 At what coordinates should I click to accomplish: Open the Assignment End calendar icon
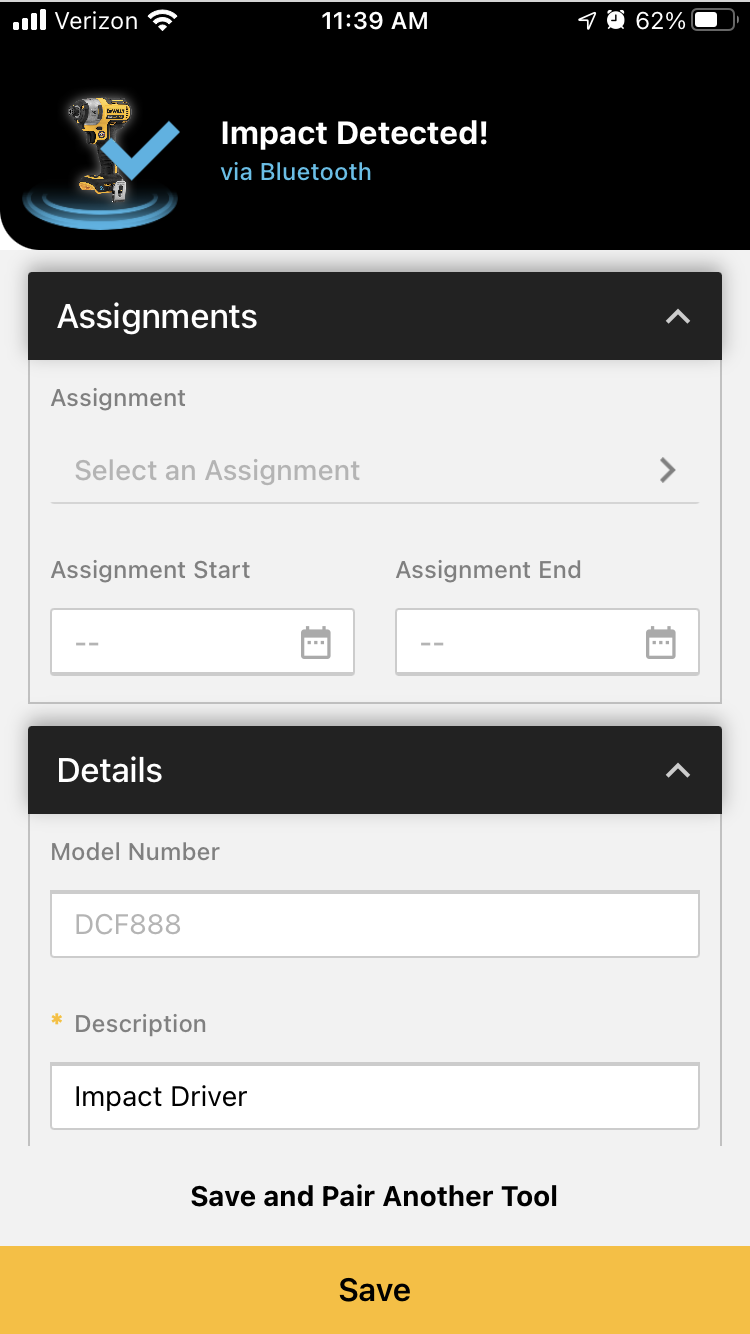click(661, 643)
